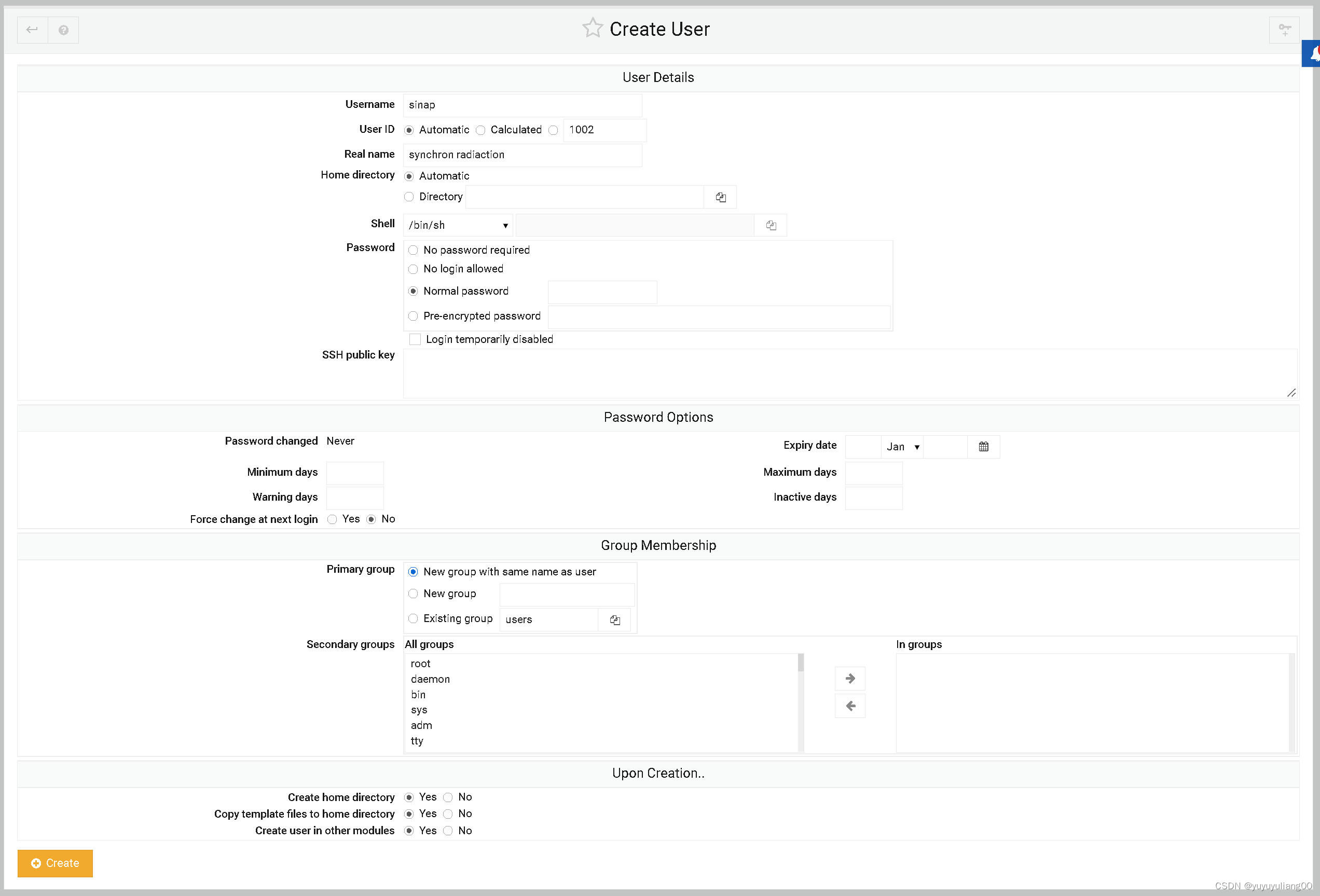Select Existing group radio button
Screen dimensions: 1320x896
413,619
